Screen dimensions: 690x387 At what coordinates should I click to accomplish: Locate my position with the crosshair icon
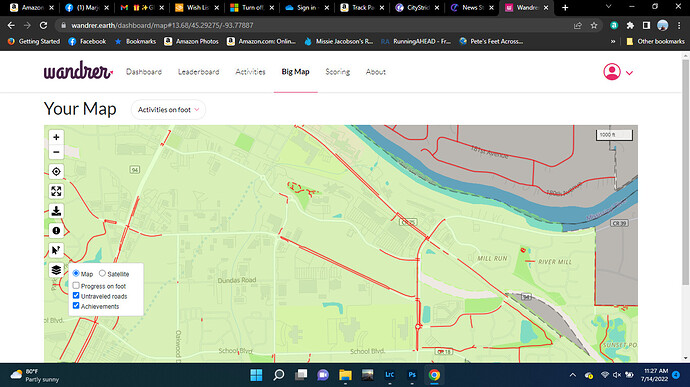coord(56,172)
